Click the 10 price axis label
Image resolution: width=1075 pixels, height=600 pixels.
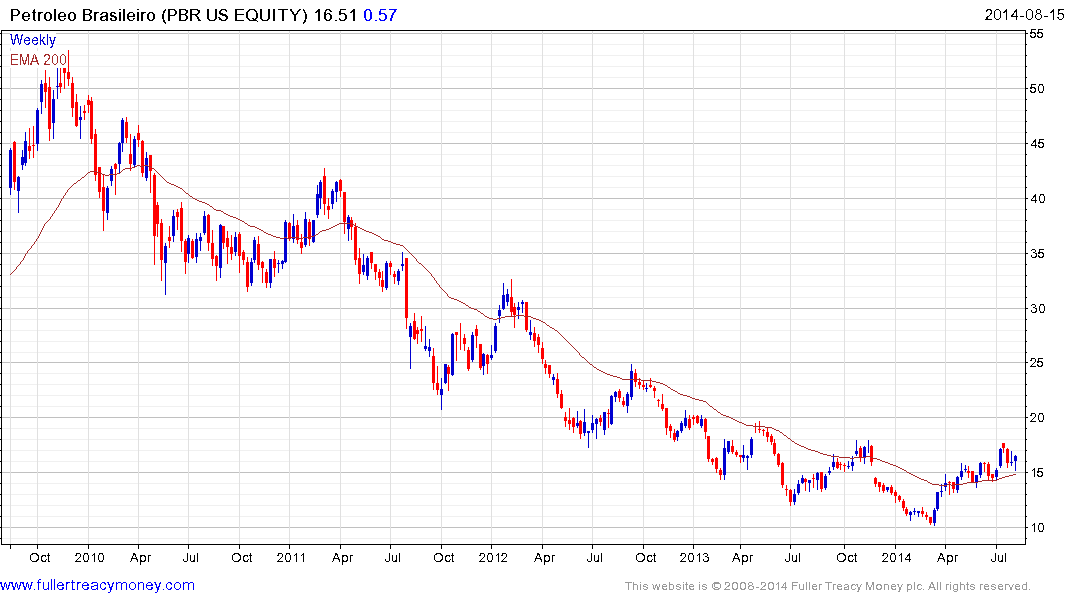coord(1037,527)
